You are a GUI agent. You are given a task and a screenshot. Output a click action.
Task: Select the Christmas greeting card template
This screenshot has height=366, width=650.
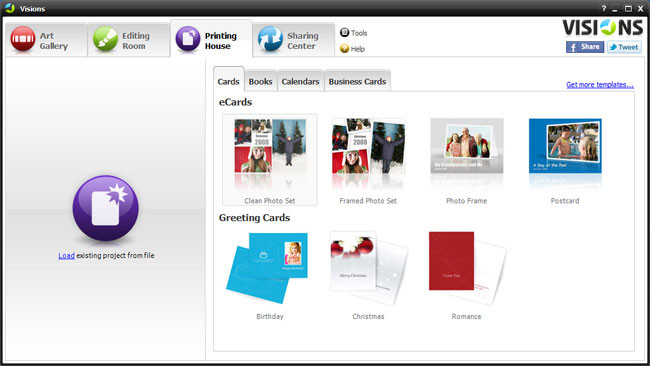[368, 275]
